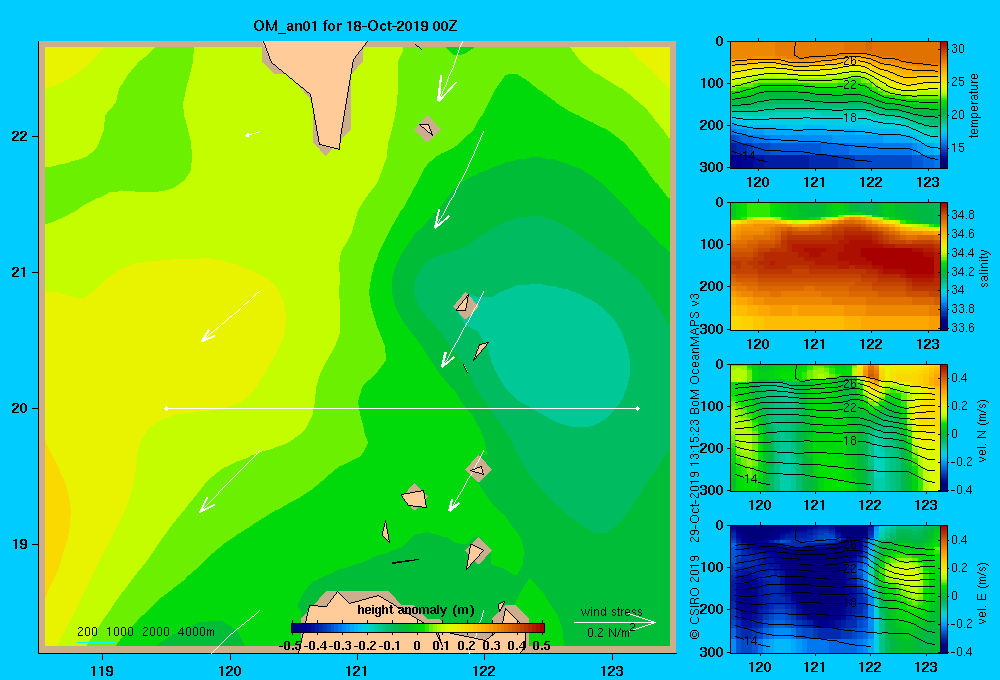This screenshot has width=1000, height=680.
Task: Open the salinity depth section plot
Action: 834,266
